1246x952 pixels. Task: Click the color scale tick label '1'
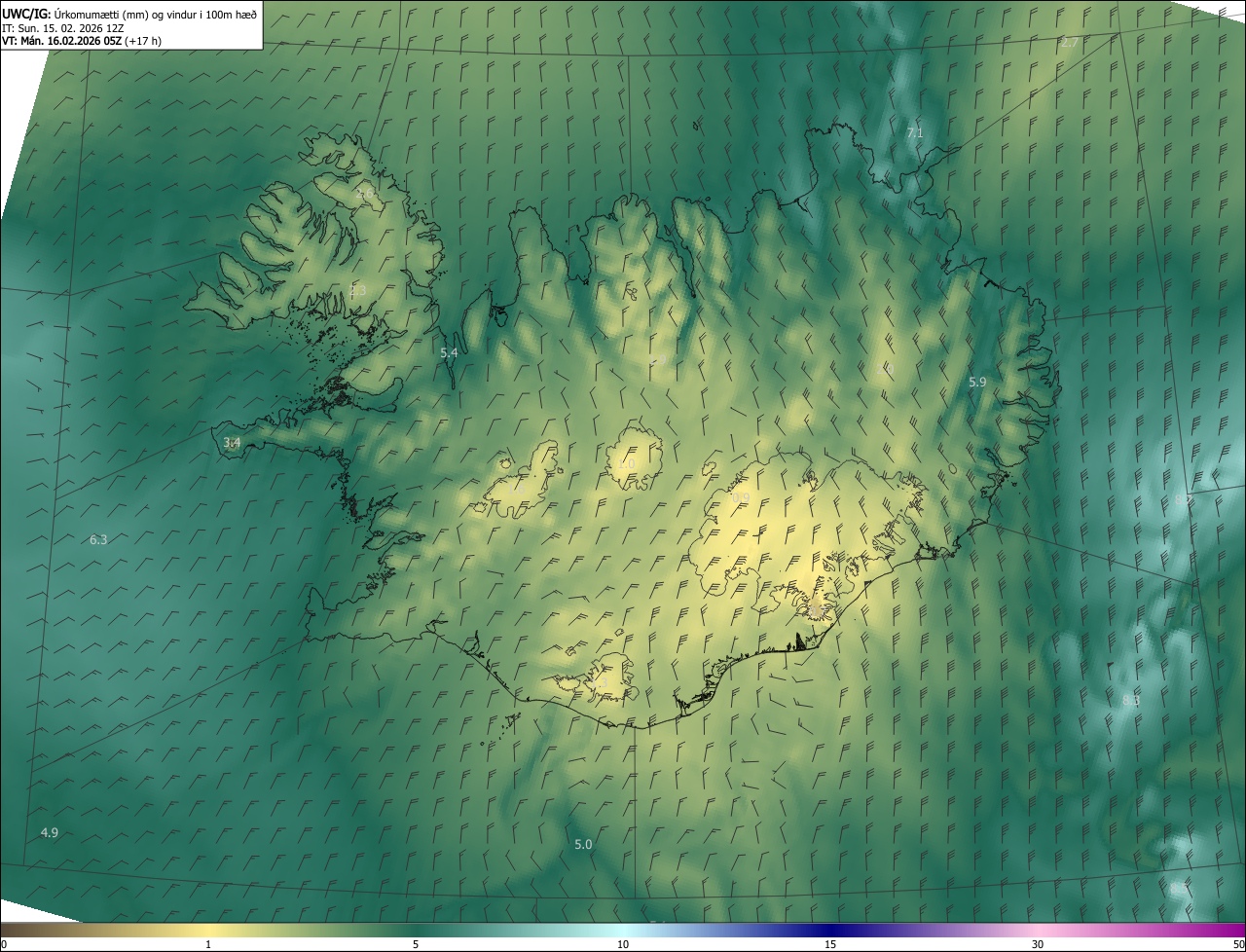pos(208,945)
